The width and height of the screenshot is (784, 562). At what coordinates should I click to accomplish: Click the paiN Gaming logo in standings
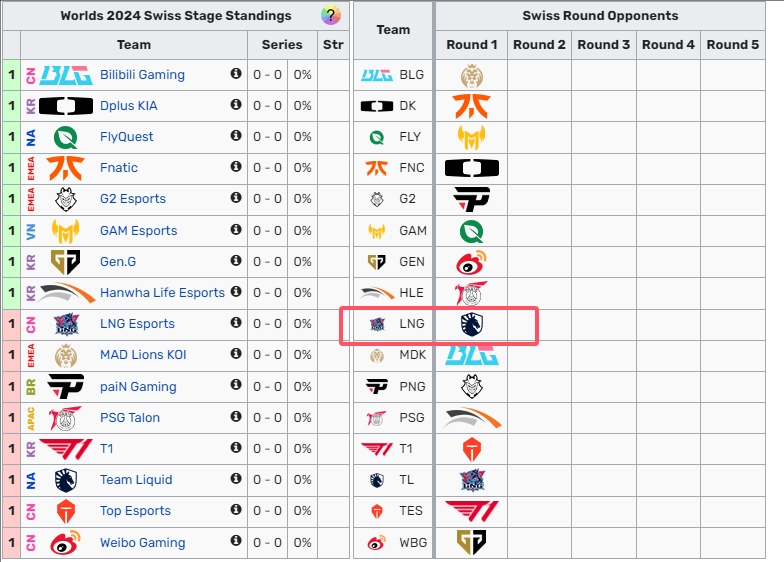66,387
